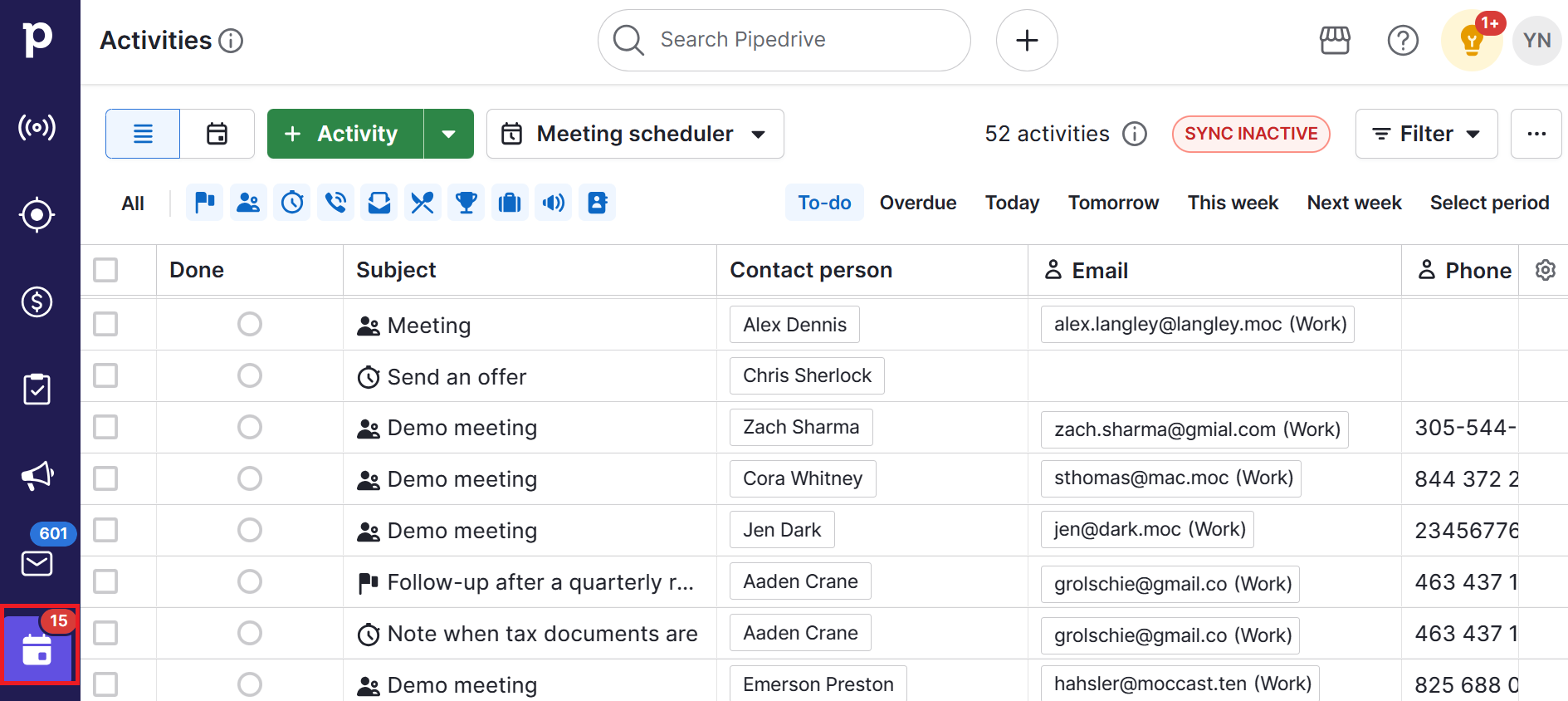This screenshot has height=701, width=1568.
Task: Click the green Activity add button
Action: (345, 134)
